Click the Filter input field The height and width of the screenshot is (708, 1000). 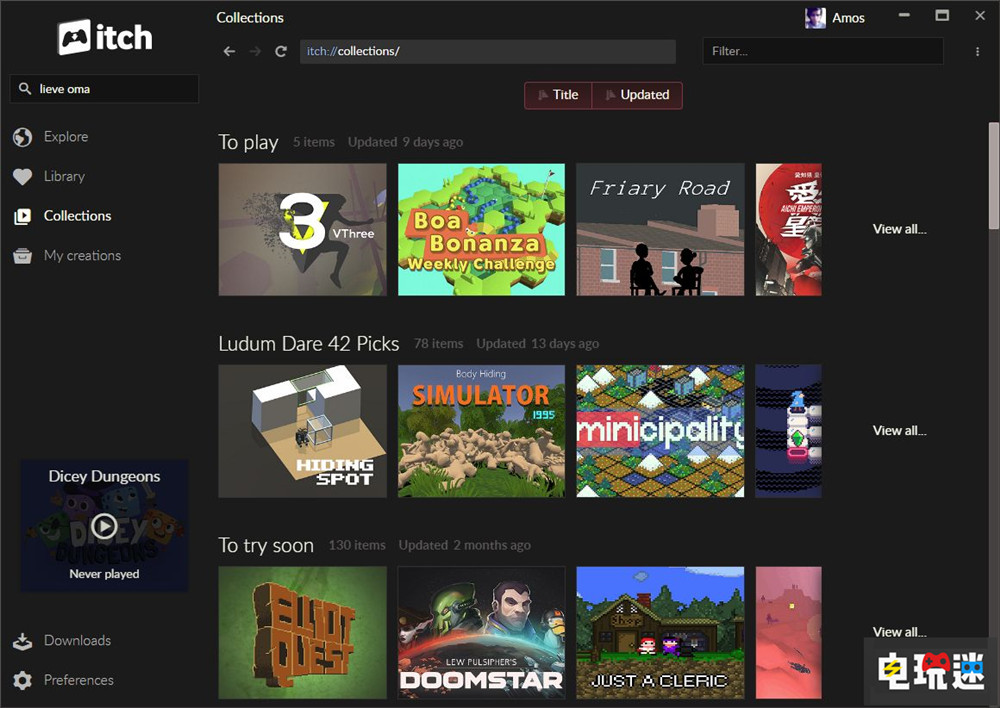pyautogui.click(x=822, y=50)
